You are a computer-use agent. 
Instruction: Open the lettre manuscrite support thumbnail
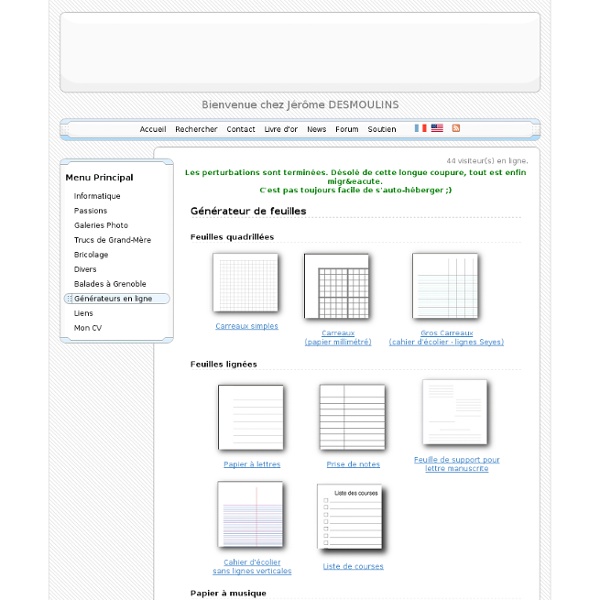click(x=455, y=412)
